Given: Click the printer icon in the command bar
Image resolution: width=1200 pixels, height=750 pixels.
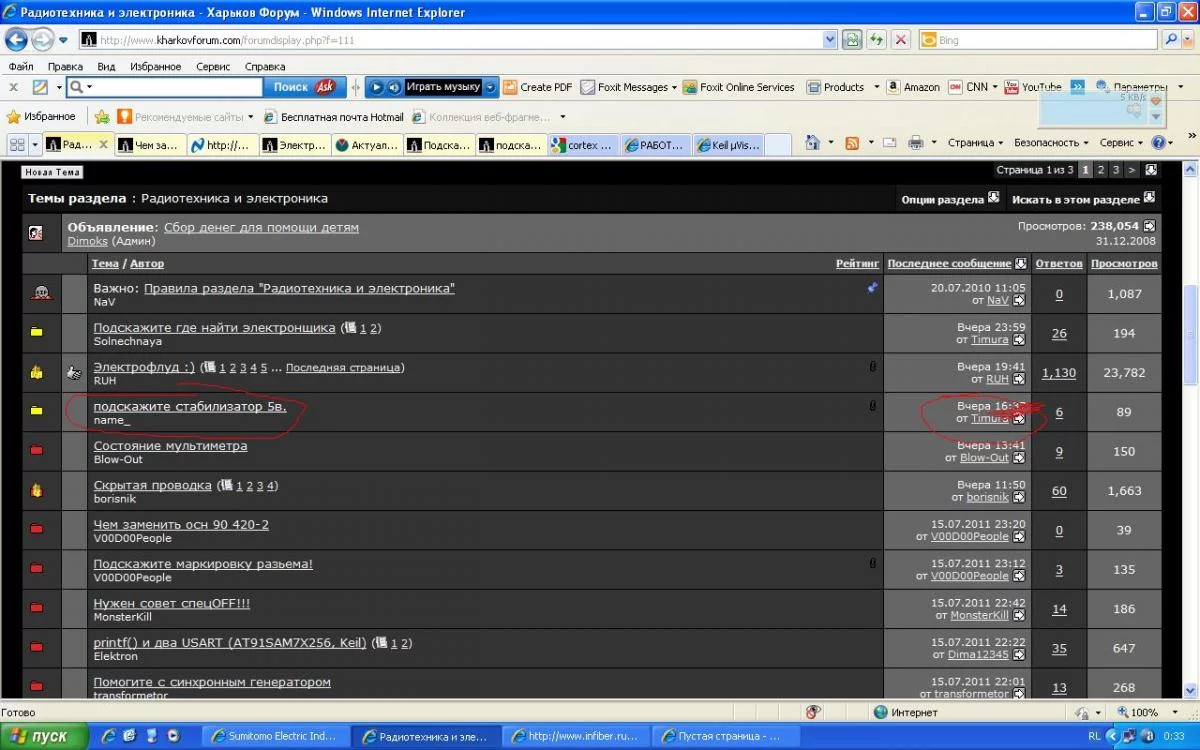Looking at the screenshot, I should coord(915,143).
